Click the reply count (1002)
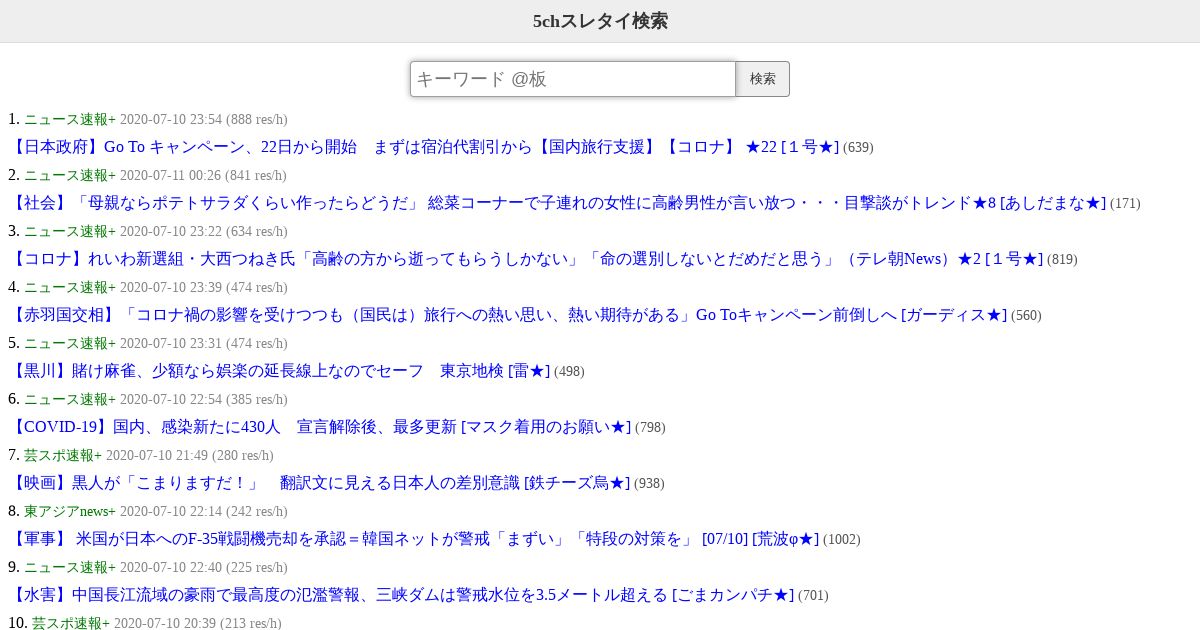Viewport: 1200px width, 630px height. [x=842, y=540]
